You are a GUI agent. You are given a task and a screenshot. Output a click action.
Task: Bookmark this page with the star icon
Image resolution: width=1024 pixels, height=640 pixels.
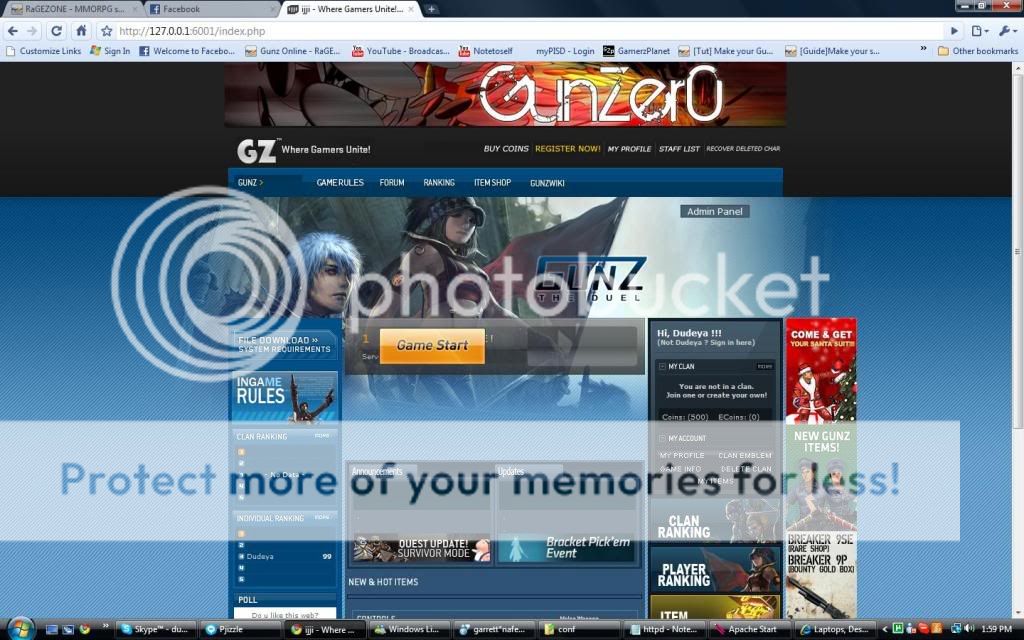[106, 31]
